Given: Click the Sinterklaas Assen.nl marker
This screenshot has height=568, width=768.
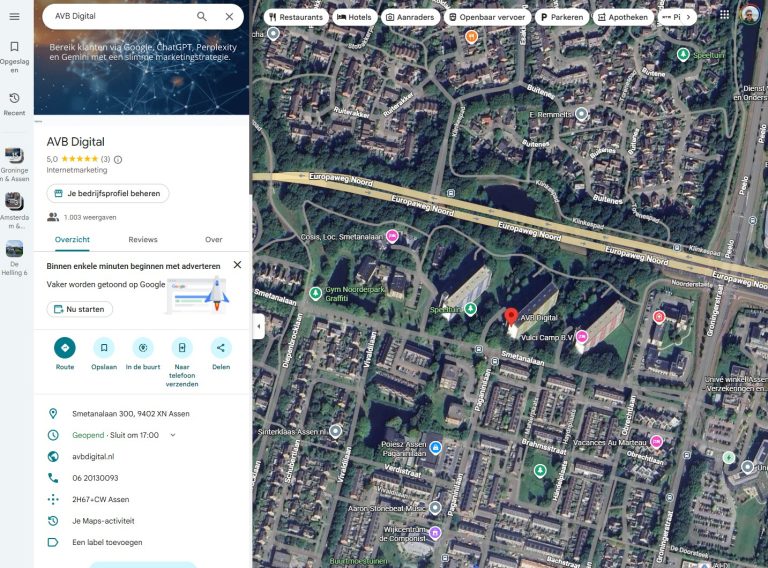Looking at the screenshot, I should pos(336,431).
